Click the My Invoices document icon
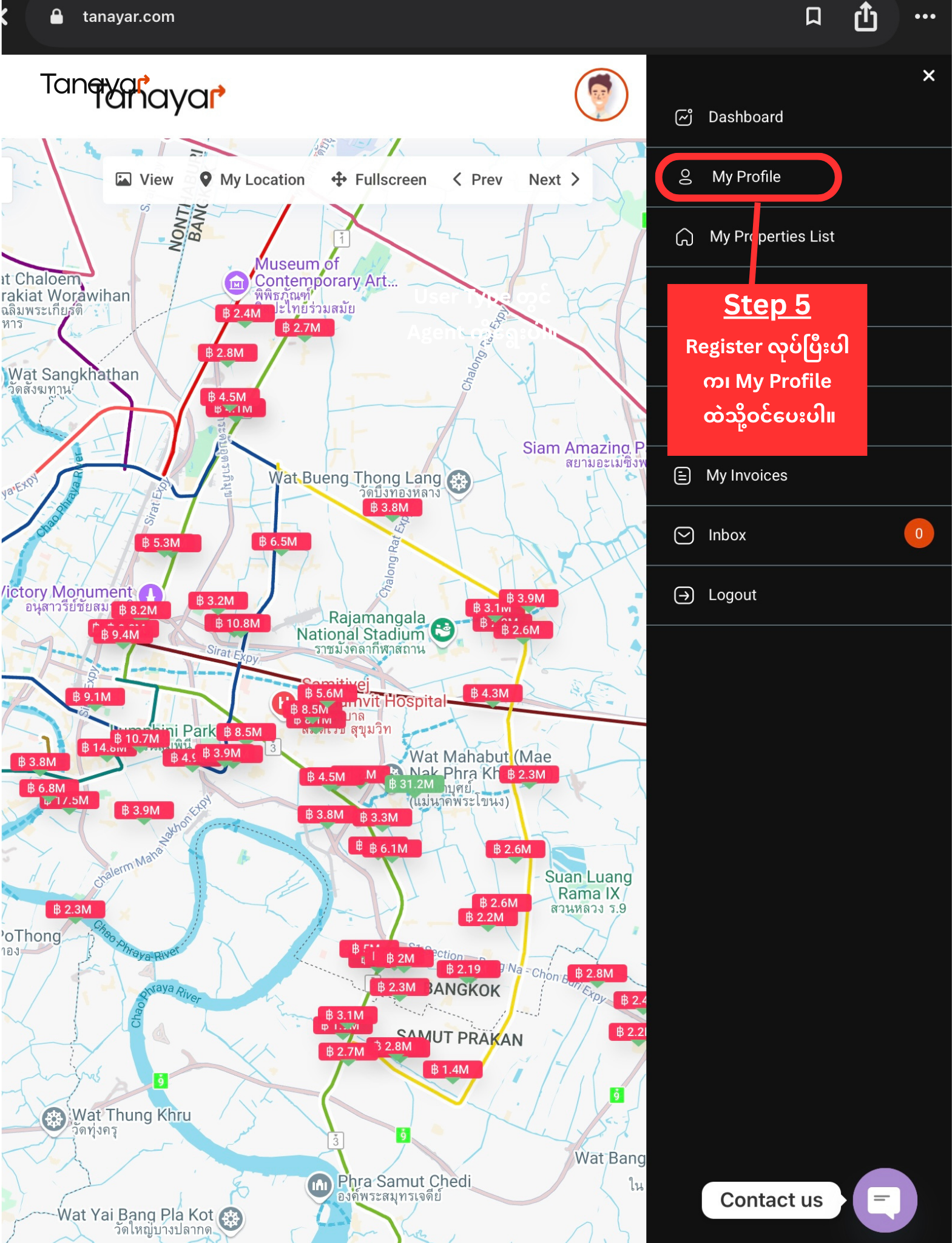 click(x=683, y=476)
